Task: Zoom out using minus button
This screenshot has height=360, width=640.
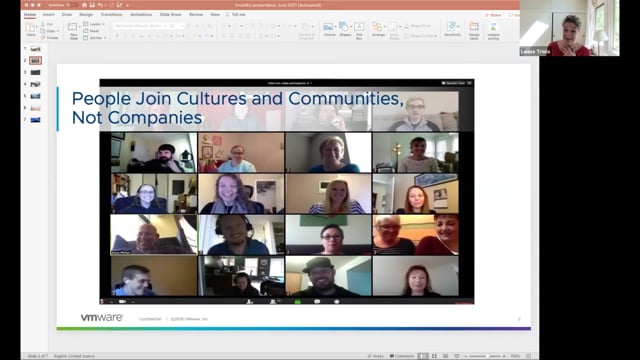Action: click(466, 356)
